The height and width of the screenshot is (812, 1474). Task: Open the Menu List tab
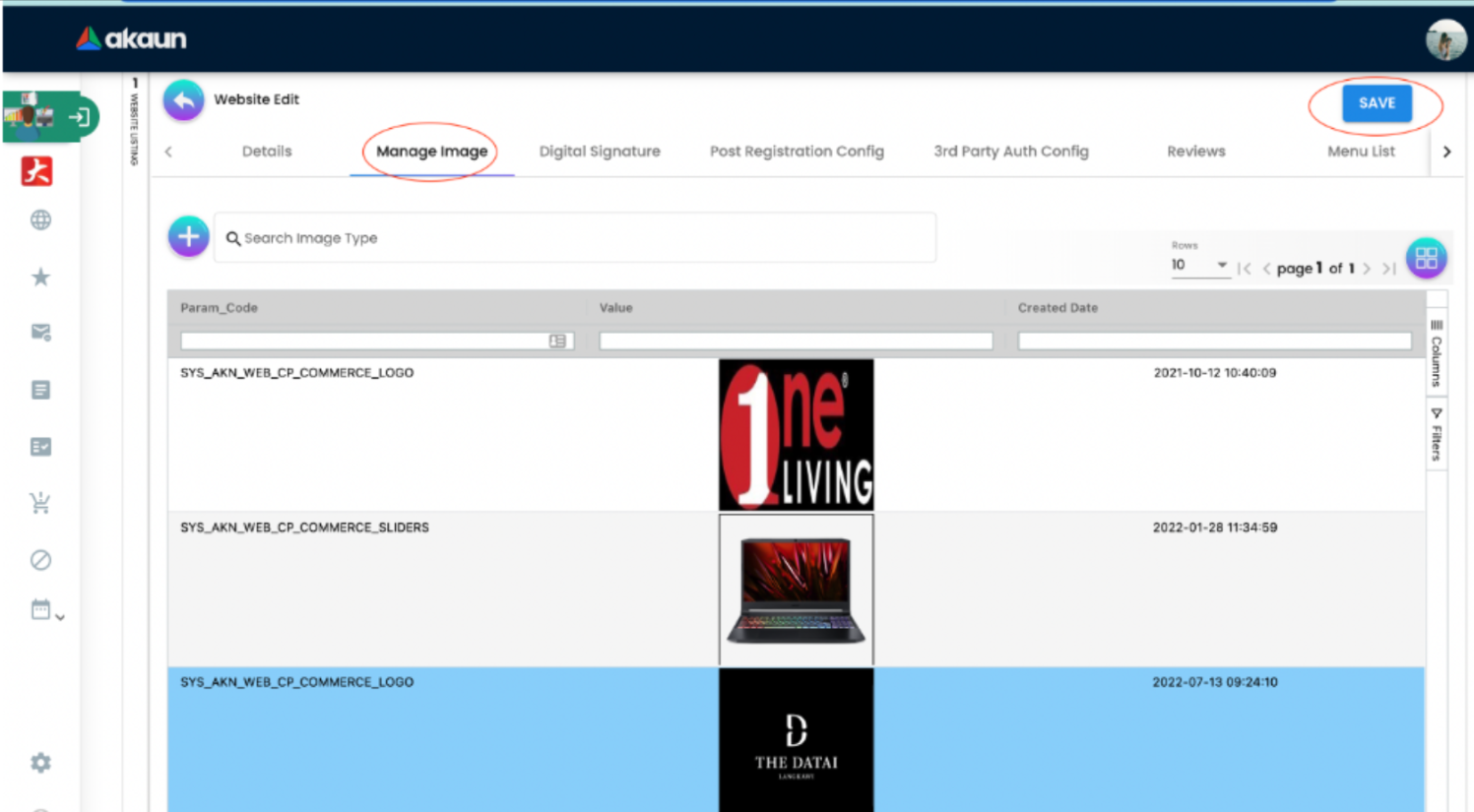[1361, 152]
